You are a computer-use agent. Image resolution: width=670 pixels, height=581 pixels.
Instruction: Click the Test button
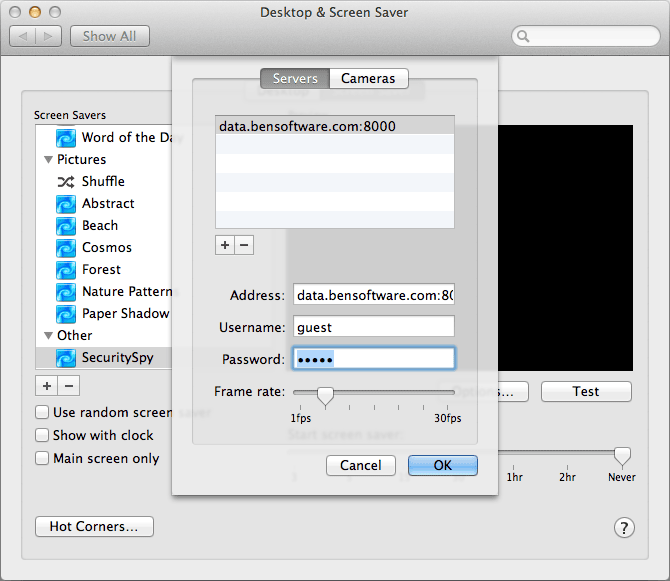point(586,391)
